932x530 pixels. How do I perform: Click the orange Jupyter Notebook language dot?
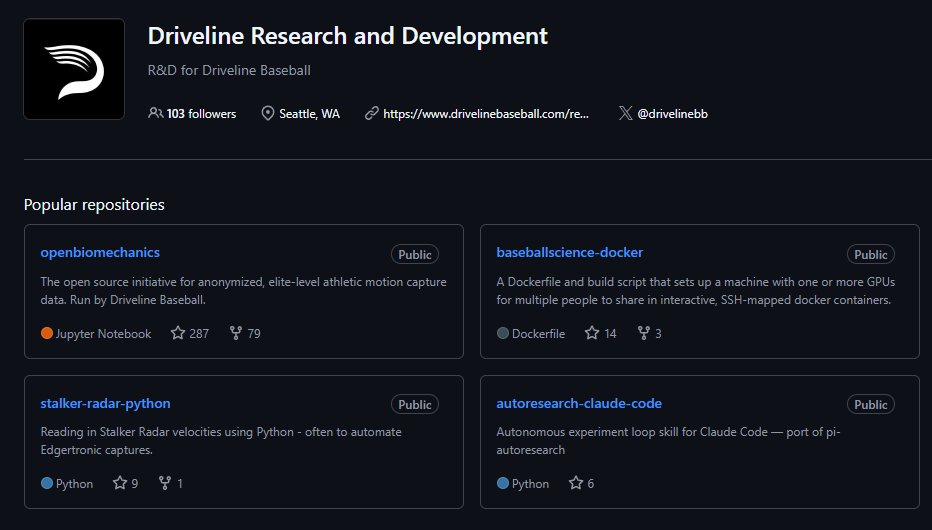[x=47, y=333]
